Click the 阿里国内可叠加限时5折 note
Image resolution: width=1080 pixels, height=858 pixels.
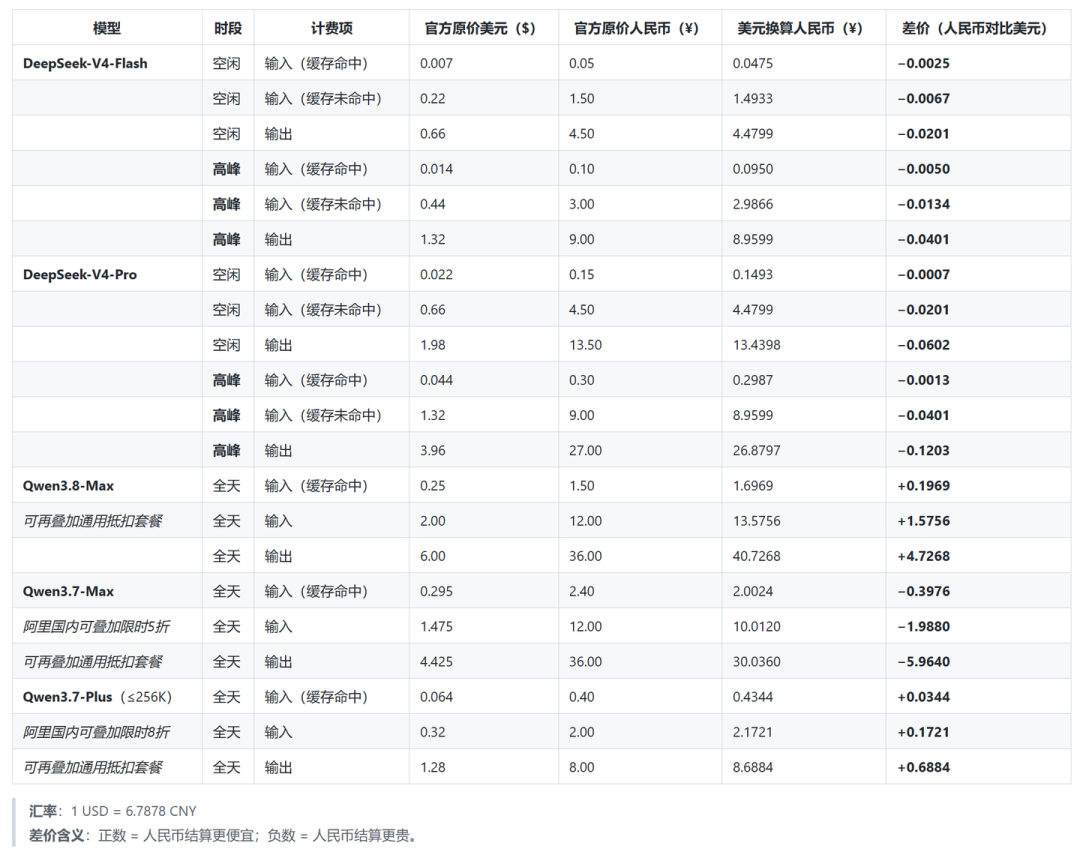[96, 627]
